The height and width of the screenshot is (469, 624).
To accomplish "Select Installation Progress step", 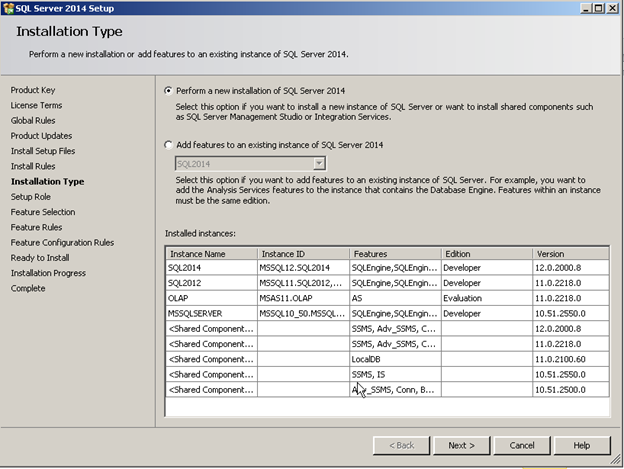I will point(48,273).
